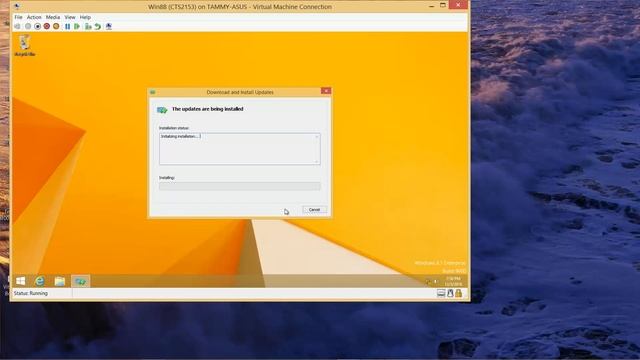Turn off the VM with the black circle icon
This screenshot has width=640, height=360.
point(38,27)
